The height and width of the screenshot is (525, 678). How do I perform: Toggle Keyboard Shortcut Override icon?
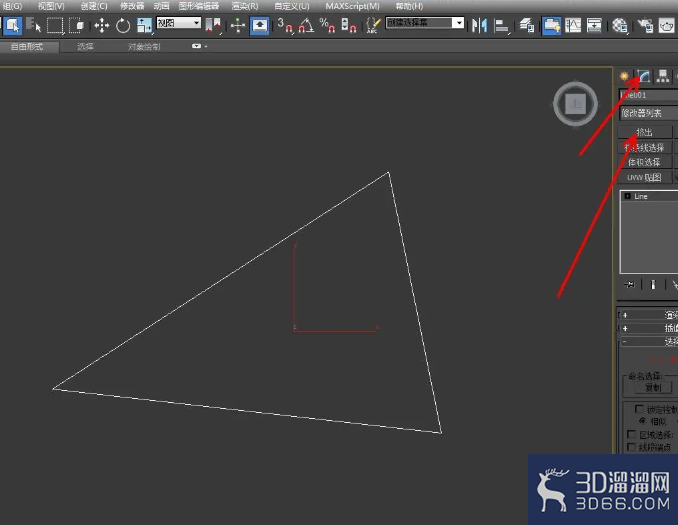[259, 25]
